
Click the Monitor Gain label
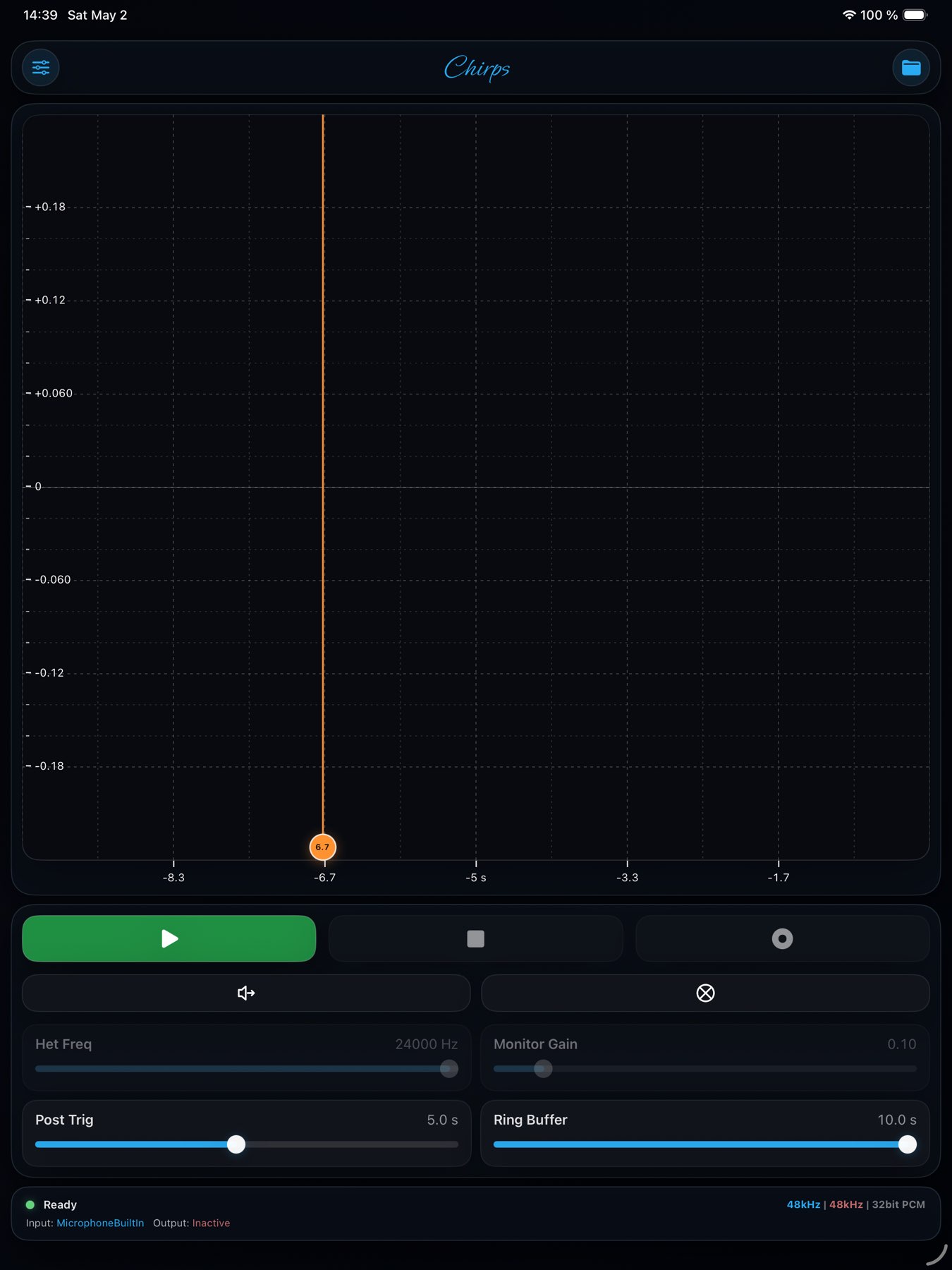click(x=535, y=1044)
